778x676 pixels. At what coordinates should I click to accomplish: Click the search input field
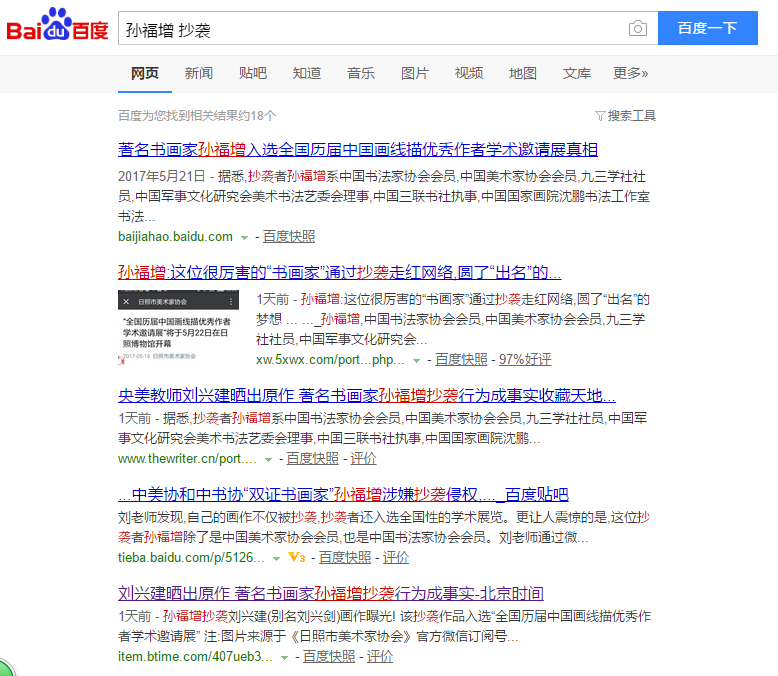(370, 28)
